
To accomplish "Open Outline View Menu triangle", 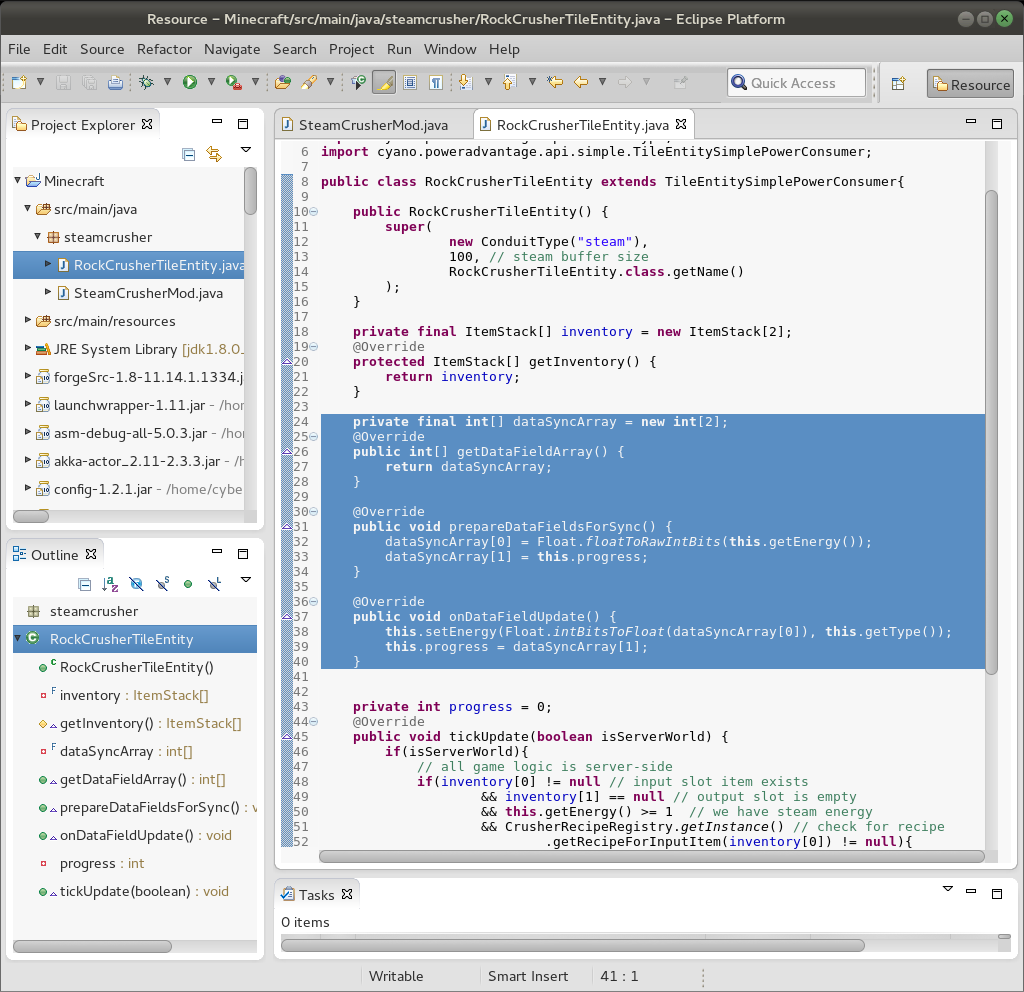I will coord(246,580).
